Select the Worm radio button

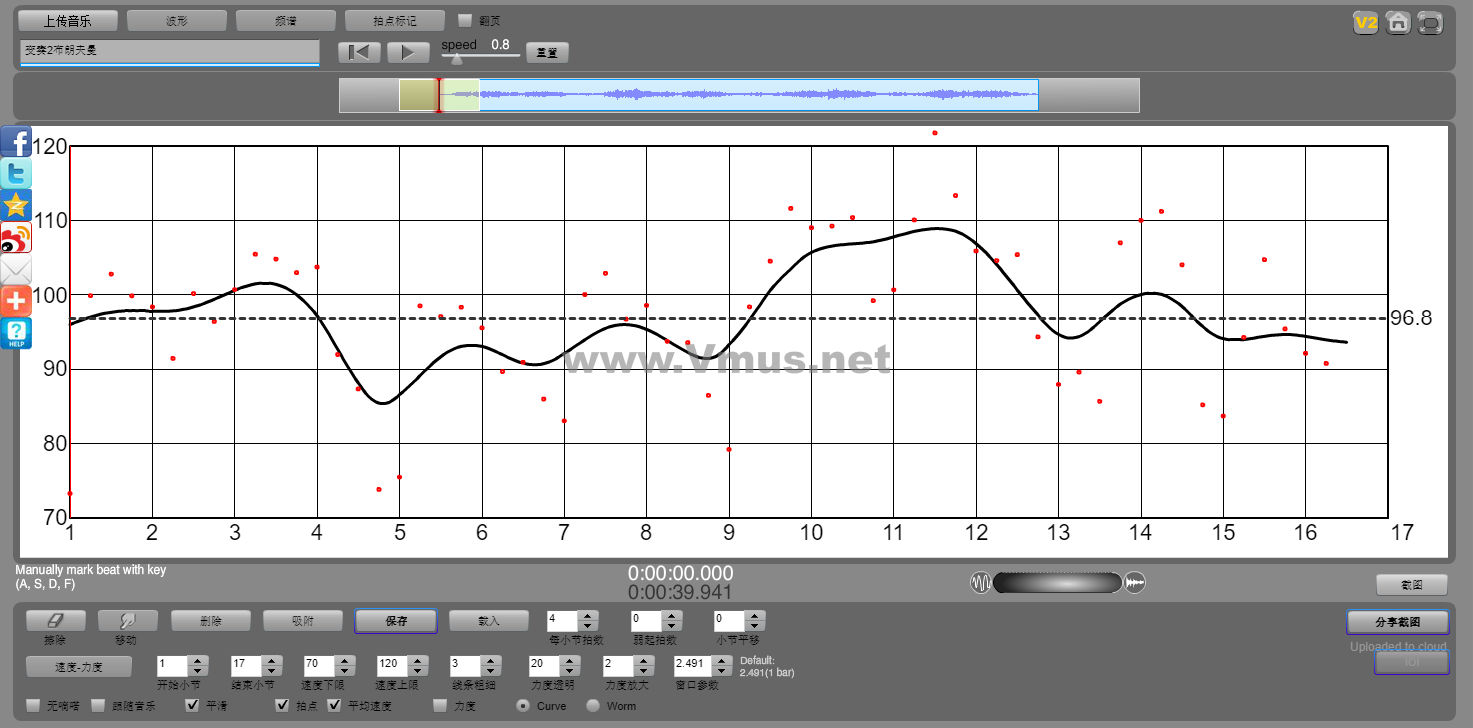593,706
